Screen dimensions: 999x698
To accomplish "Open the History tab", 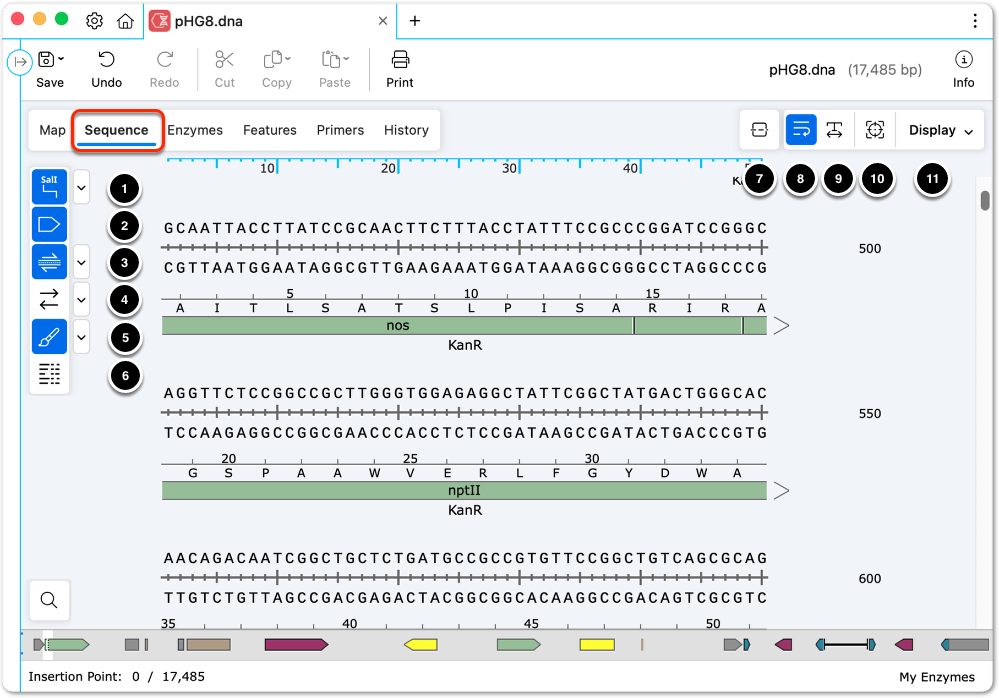I will (x=406, y=130).
